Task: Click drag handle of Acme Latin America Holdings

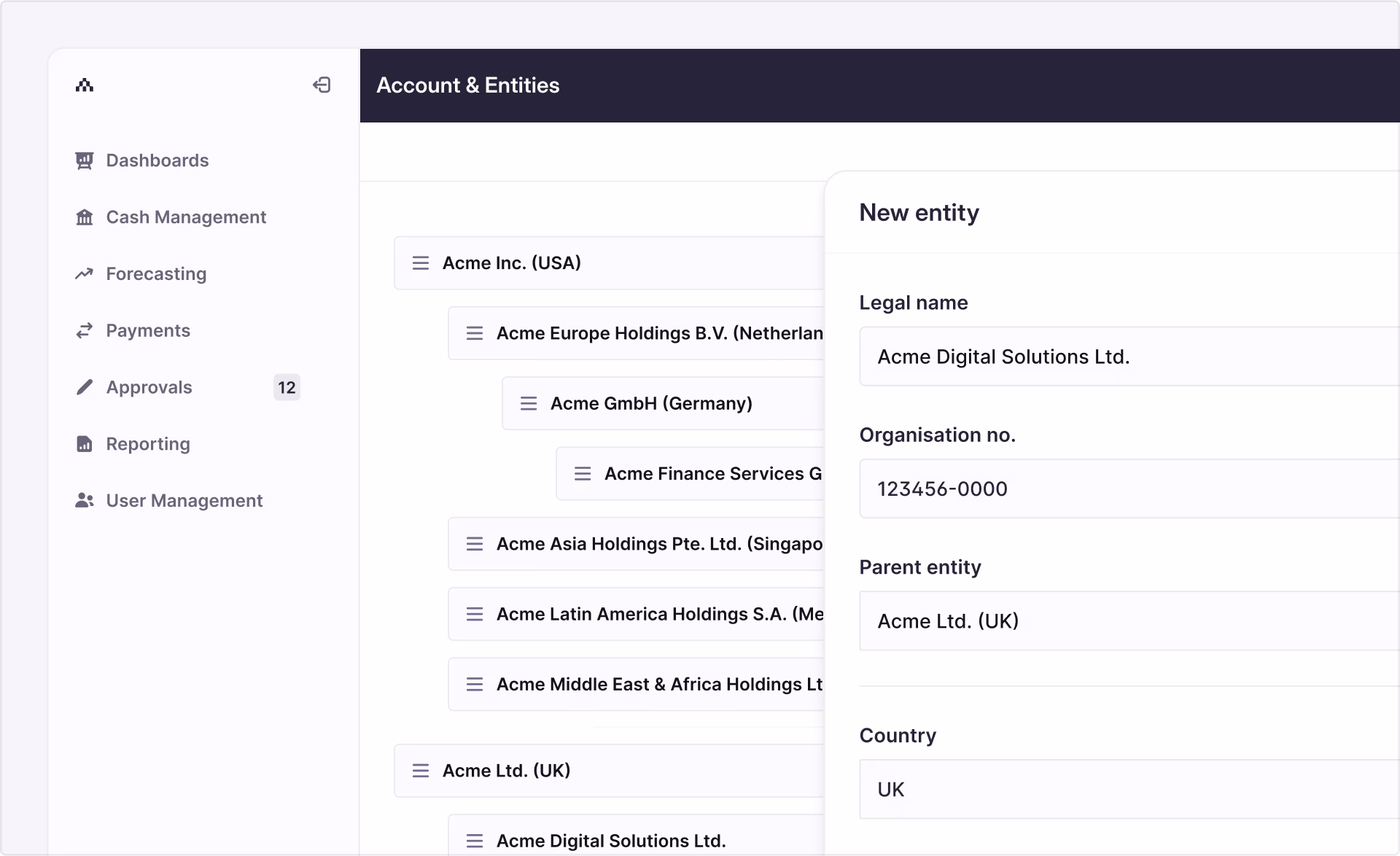Action: pyautogui.click(x=475, y=614)
